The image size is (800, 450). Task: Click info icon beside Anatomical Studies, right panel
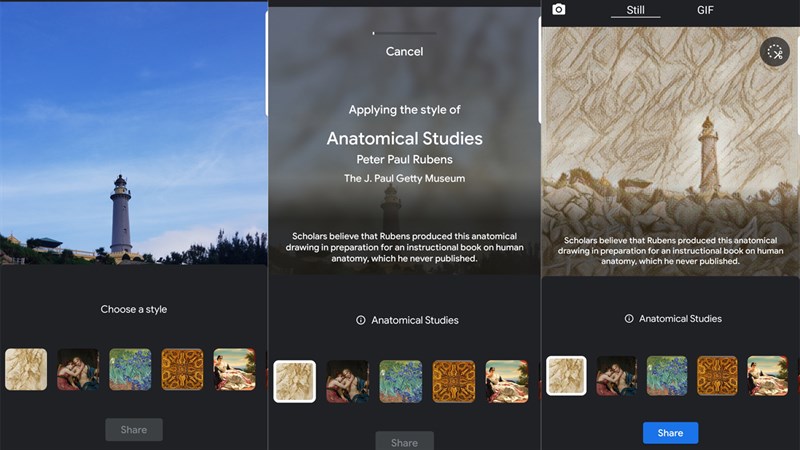tap(629, 318)
